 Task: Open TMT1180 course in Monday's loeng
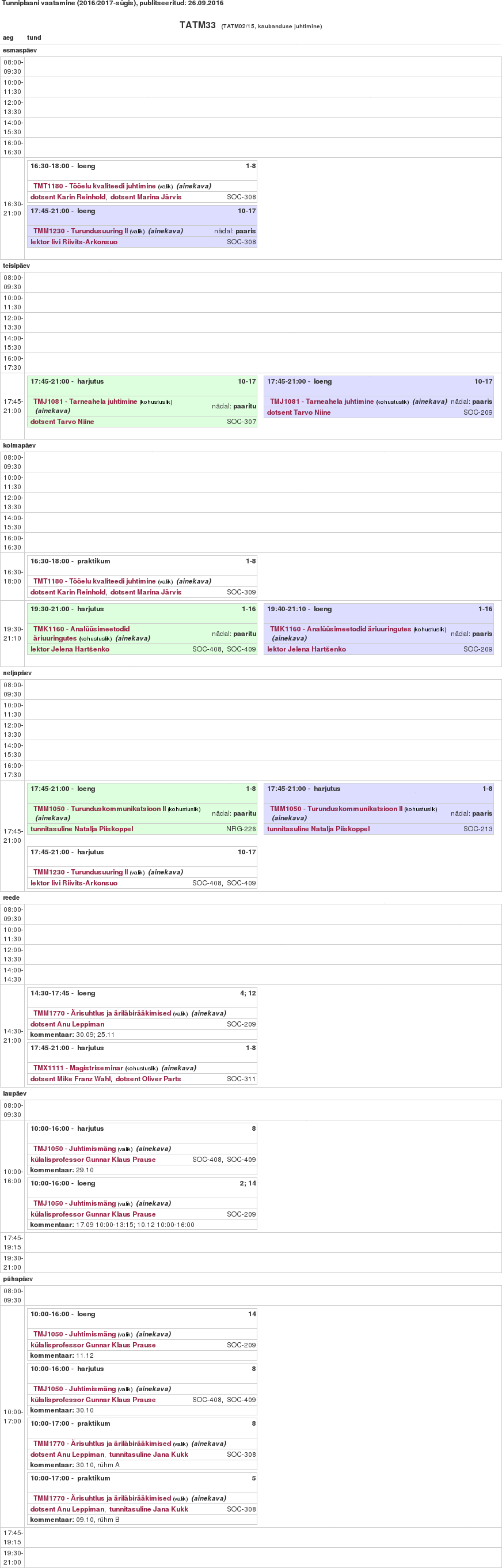94,186
